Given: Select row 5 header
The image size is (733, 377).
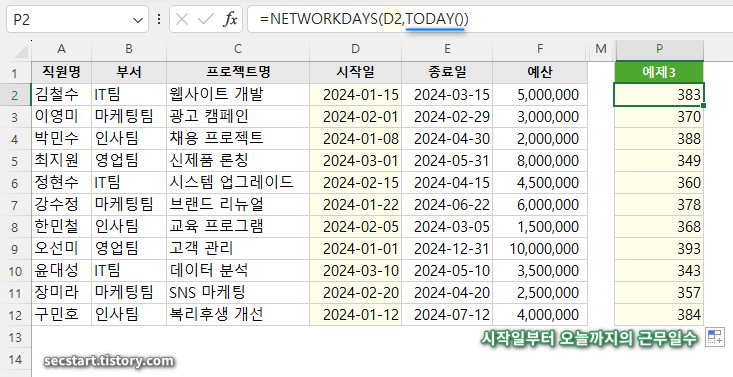Looking at the screenshot, I should pyautogui.click(x=15, y=161).
